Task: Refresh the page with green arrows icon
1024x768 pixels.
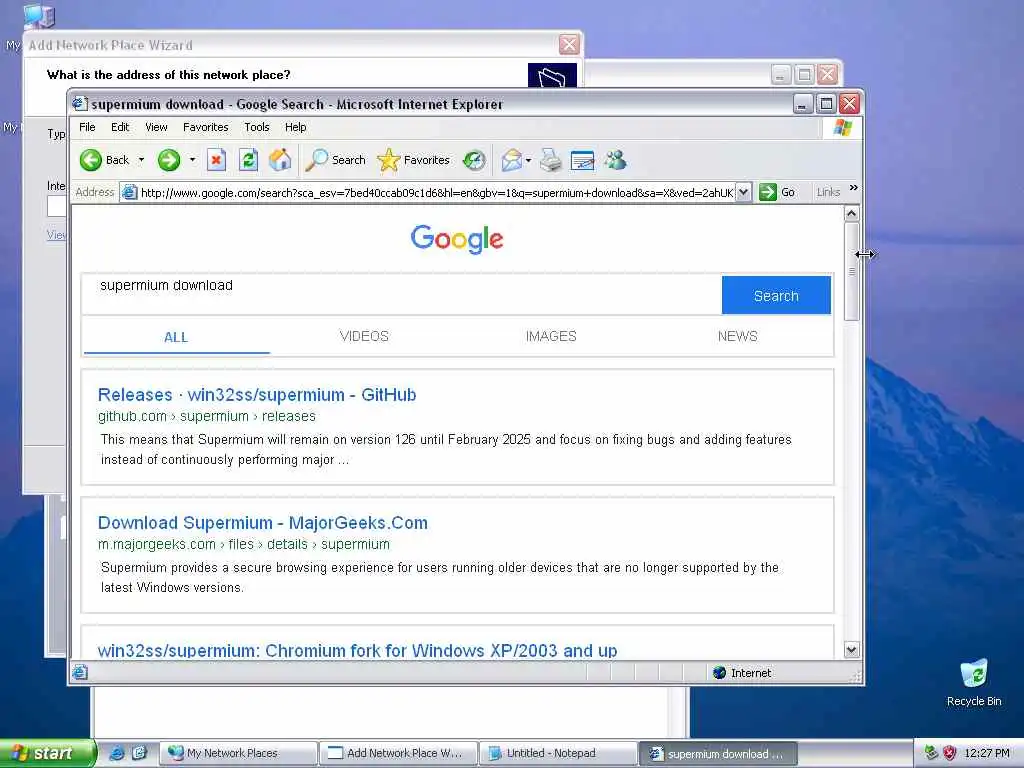Action: 248,160
